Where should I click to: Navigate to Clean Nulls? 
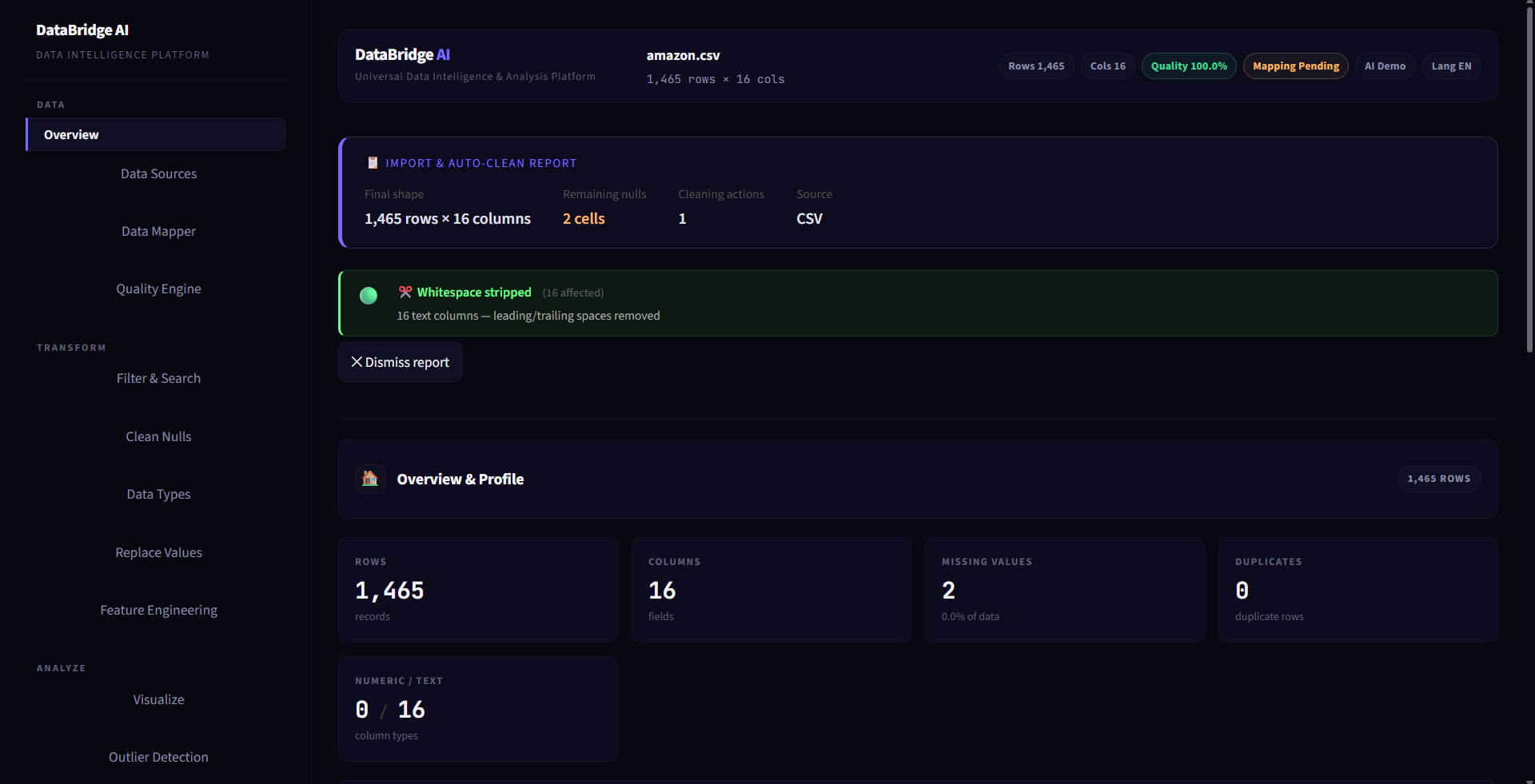pos(158,436)
